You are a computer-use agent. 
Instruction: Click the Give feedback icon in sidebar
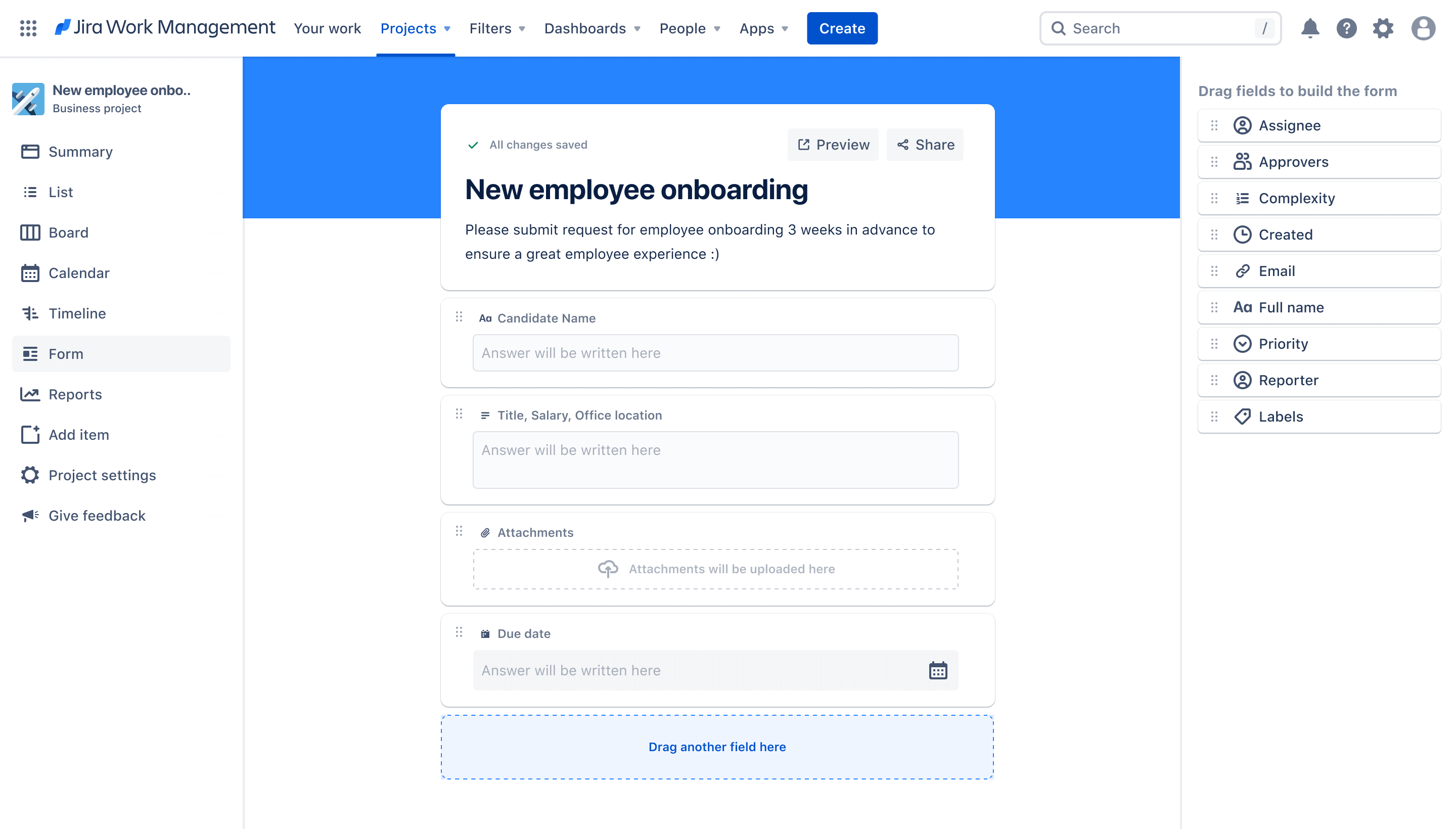(29, 515)
